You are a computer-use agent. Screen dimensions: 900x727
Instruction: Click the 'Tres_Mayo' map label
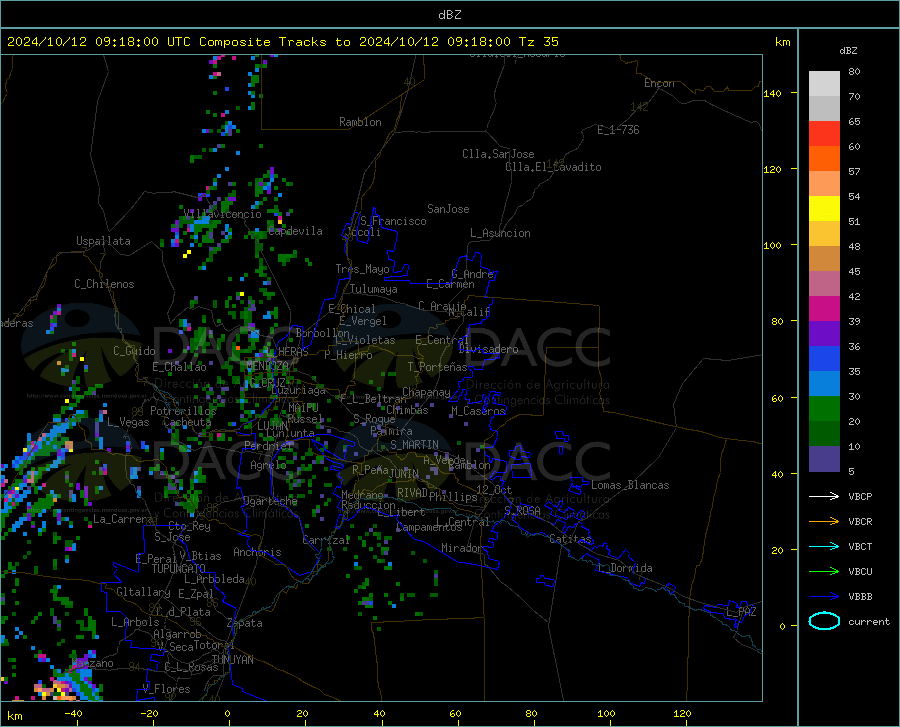[x=362, y=269]
